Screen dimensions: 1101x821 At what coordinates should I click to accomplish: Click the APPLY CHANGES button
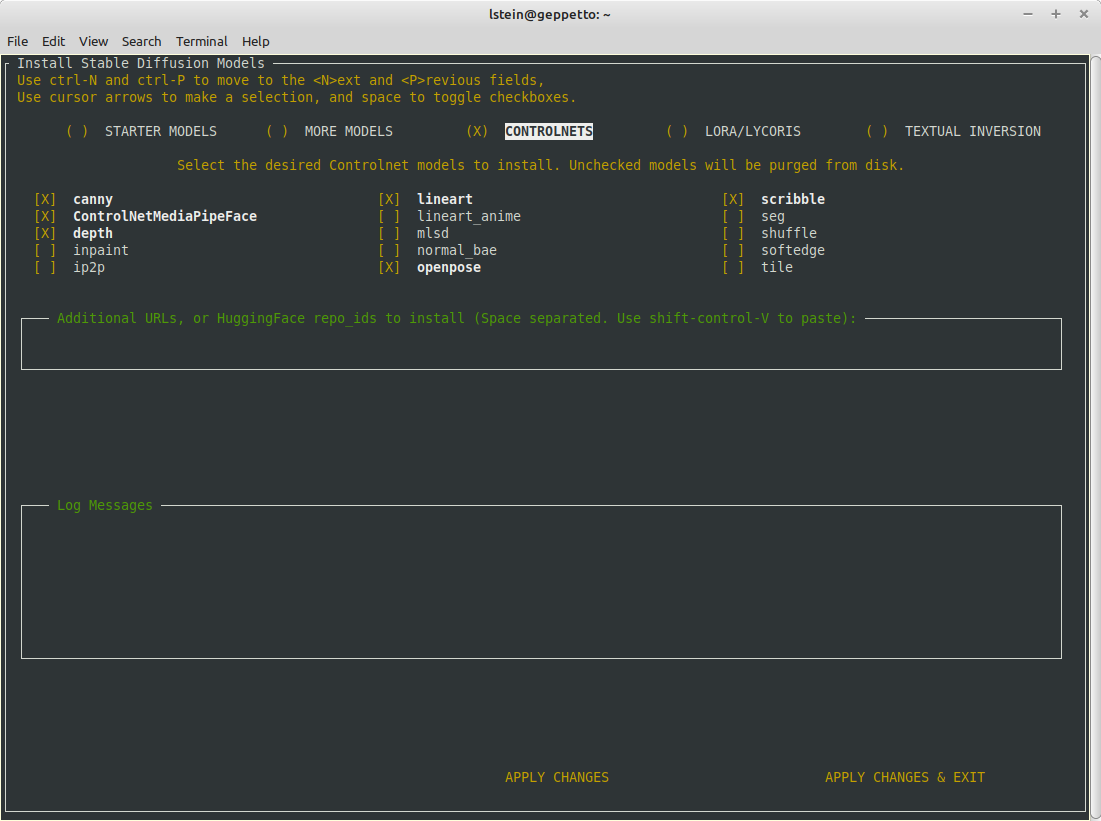(x=557, y=777)
